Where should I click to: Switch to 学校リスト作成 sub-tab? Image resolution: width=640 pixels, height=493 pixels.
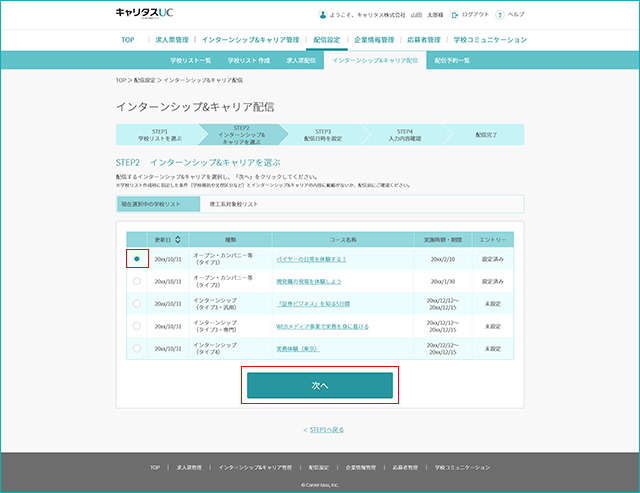[x=249, y=60]
